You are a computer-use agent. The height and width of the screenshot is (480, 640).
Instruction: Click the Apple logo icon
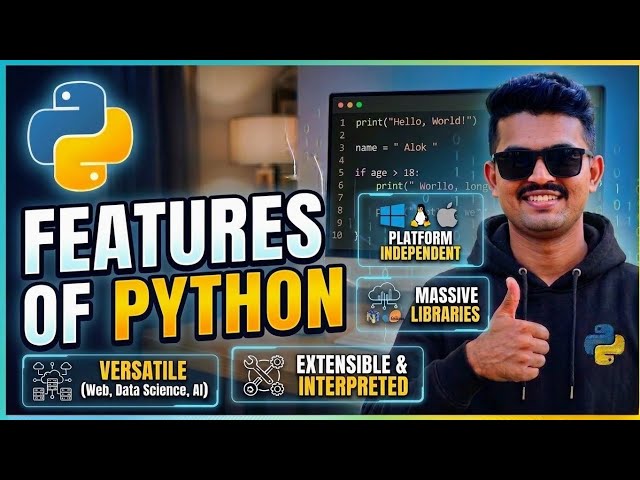point(447,215)
